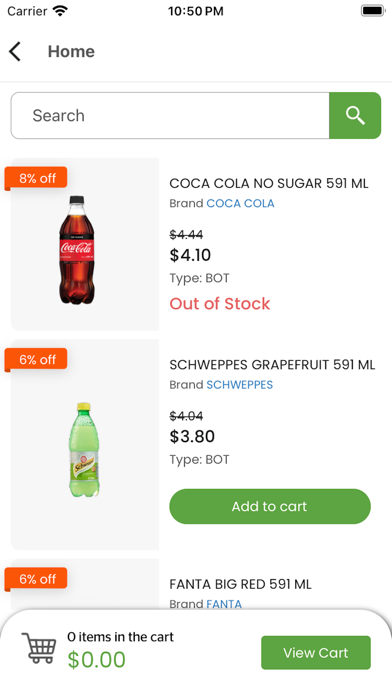392x696 pixels.
Task: Open the SCHWEPPES brand link
Action: pyautogui.click(x=240, y=385)
